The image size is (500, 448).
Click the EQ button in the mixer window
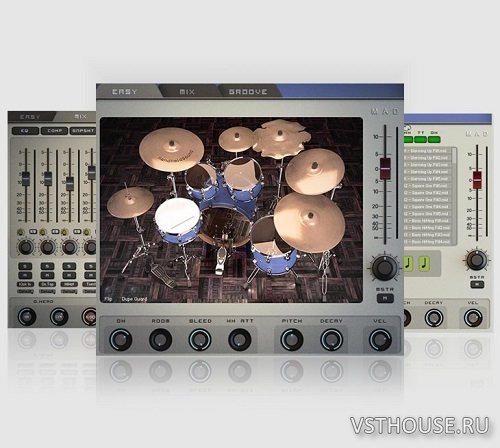(25, 131)
